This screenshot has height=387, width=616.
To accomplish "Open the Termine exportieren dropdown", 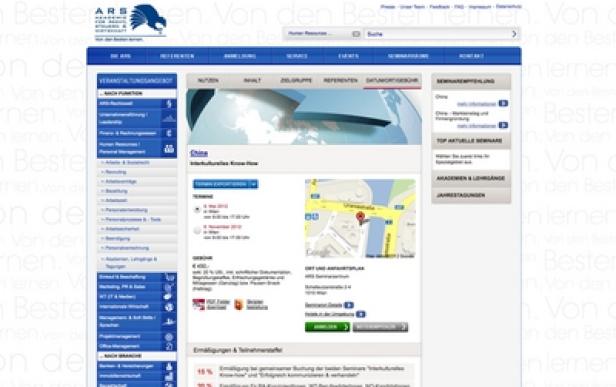I will pos(226,184).
